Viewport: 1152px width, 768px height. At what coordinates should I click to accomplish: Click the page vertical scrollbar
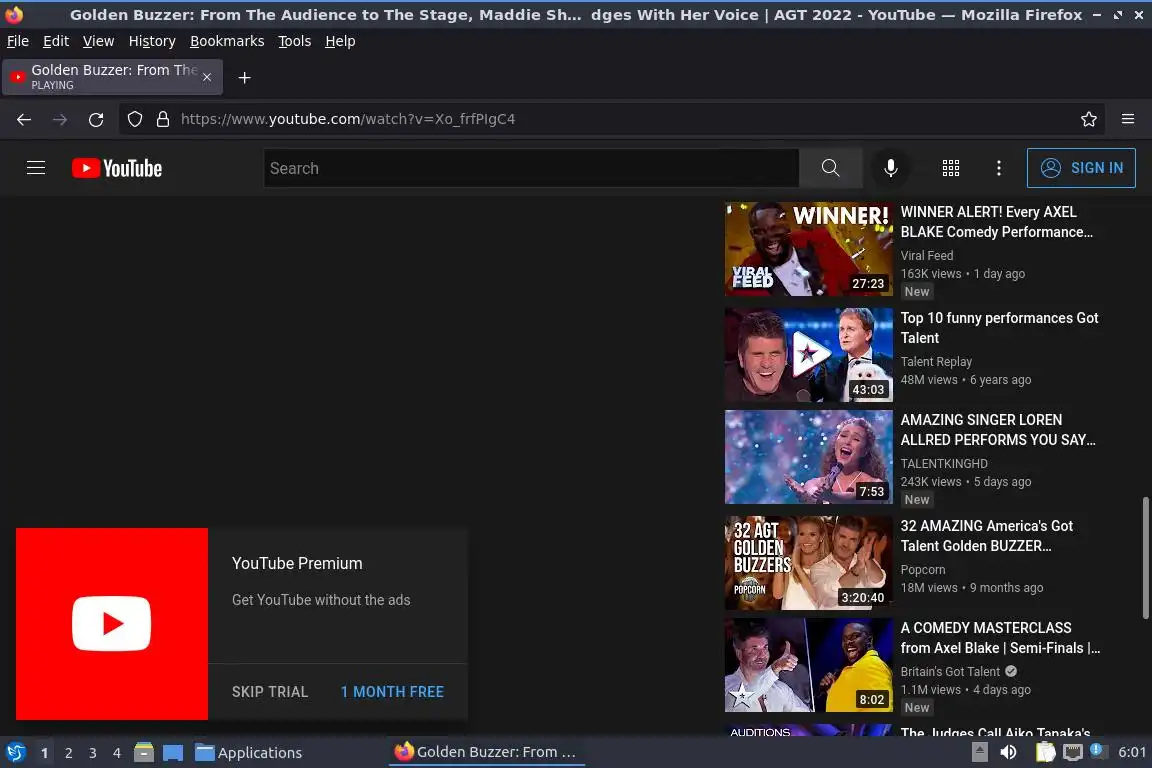1145,558
